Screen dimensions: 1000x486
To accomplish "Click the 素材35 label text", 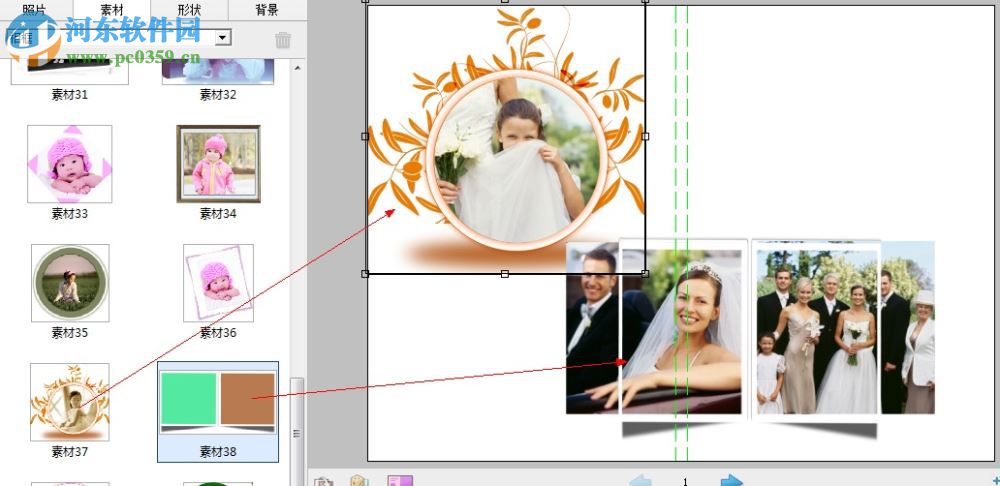I will (70, 333).
